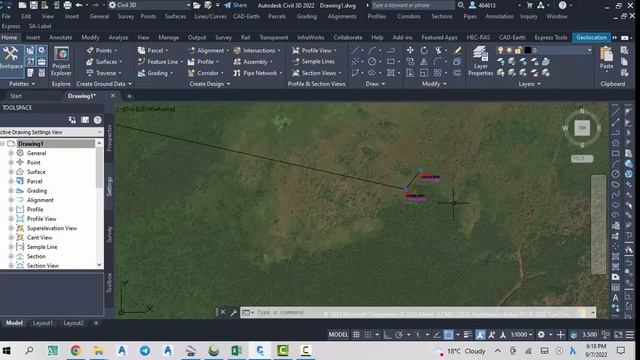The width and height of the screenshot is (640, 360).
Task: Expand the Alignment node in Toolspace tree
Action: [11, 200]
